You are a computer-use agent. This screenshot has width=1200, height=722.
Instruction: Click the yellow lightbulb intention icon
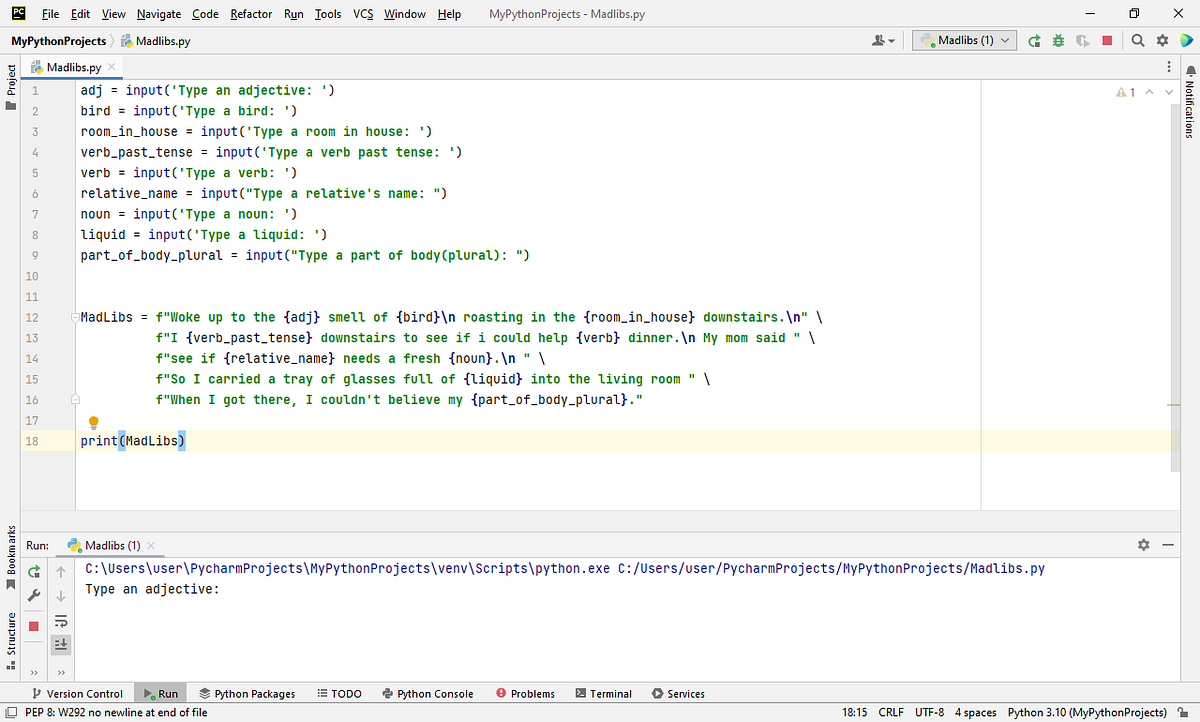point(94,423)
